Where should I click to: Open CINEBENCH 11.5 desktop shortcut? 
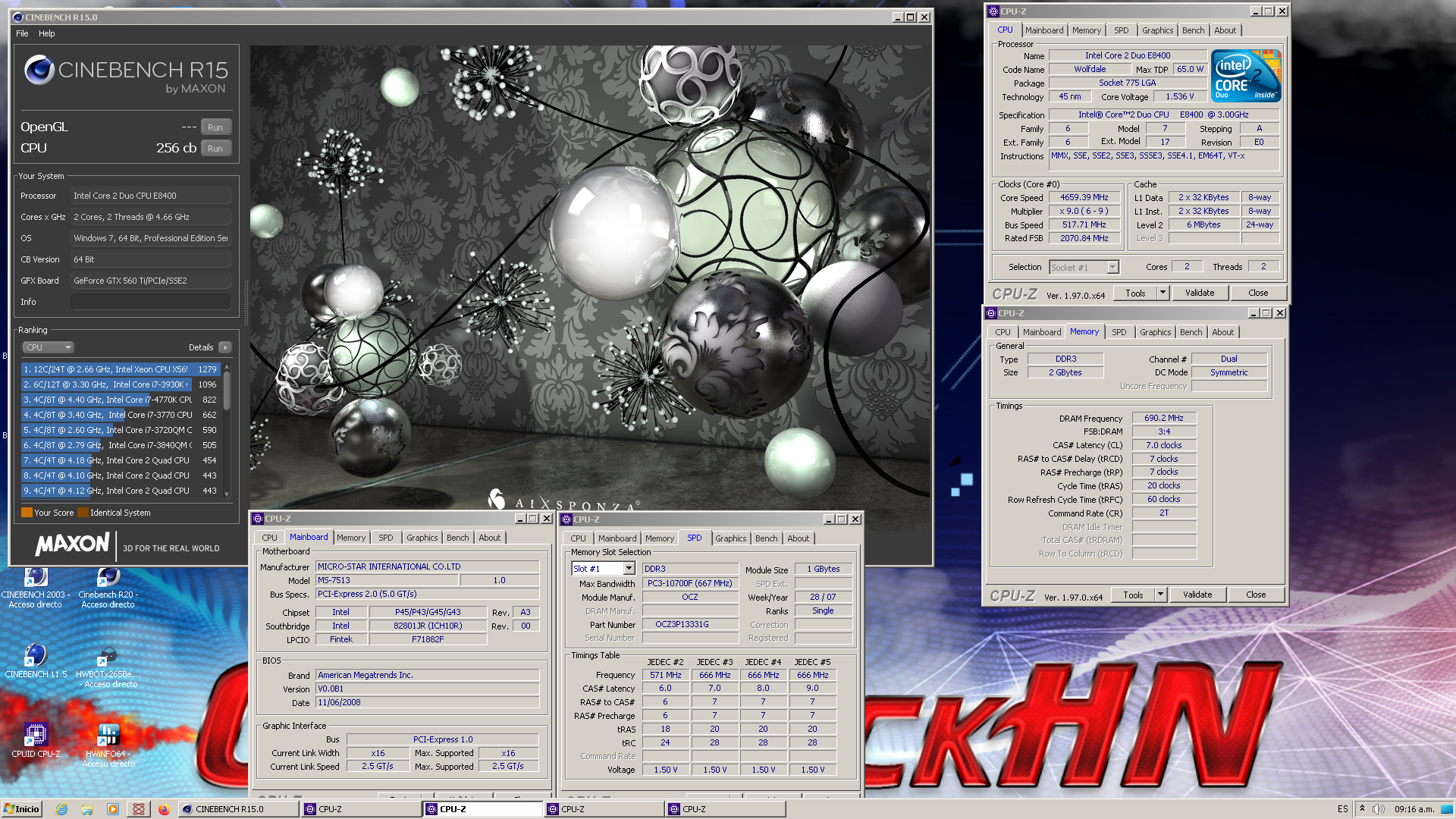[x=35, y=661]
